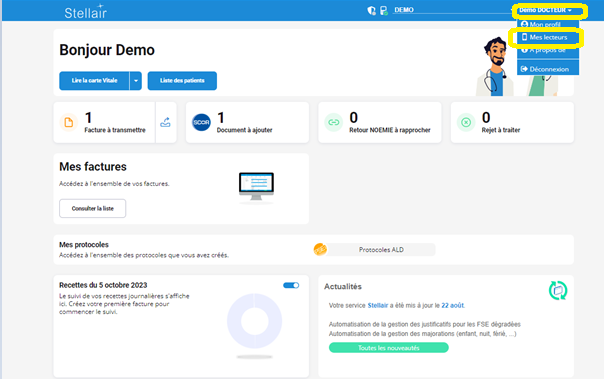Select Déconnexion from the user menu
604x379 pixels.
click(x=548, y=69)
